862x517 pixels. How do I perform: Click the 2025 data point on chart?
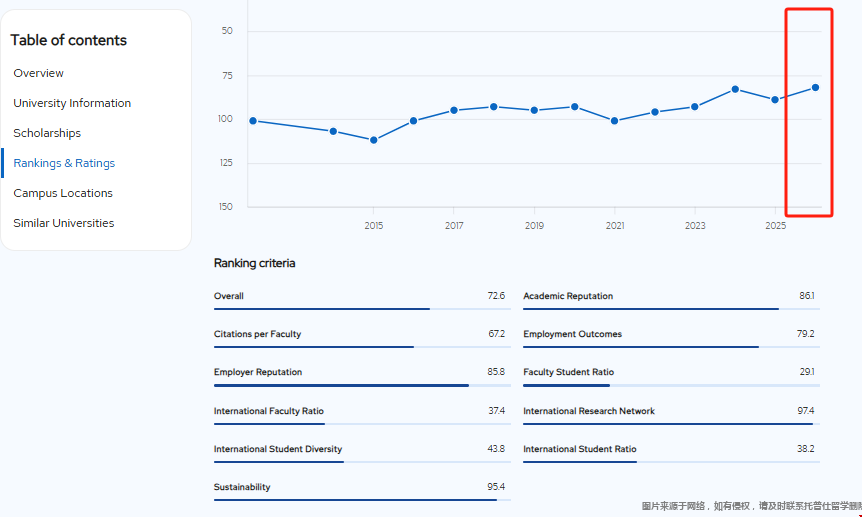775,100
